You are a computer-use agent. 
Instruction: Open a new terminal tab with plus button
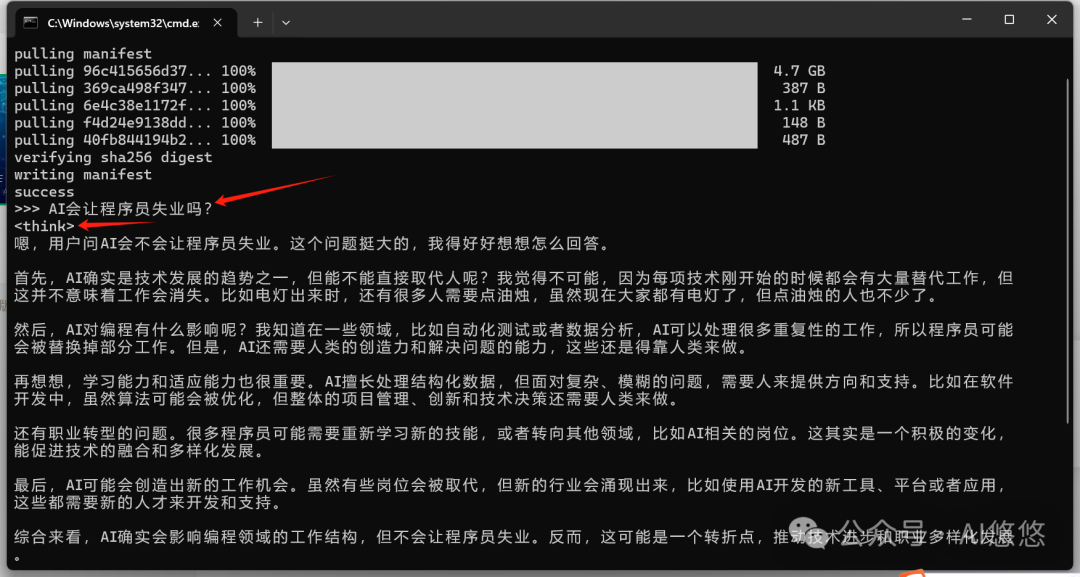258,22
